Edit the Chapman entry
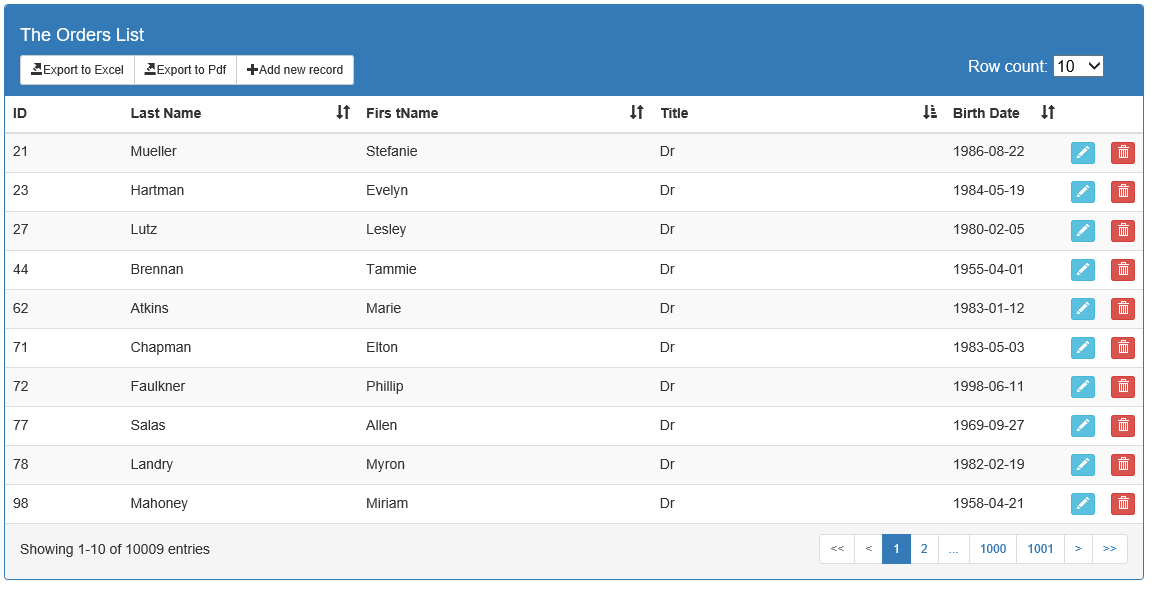 [x=1082, y=348]
